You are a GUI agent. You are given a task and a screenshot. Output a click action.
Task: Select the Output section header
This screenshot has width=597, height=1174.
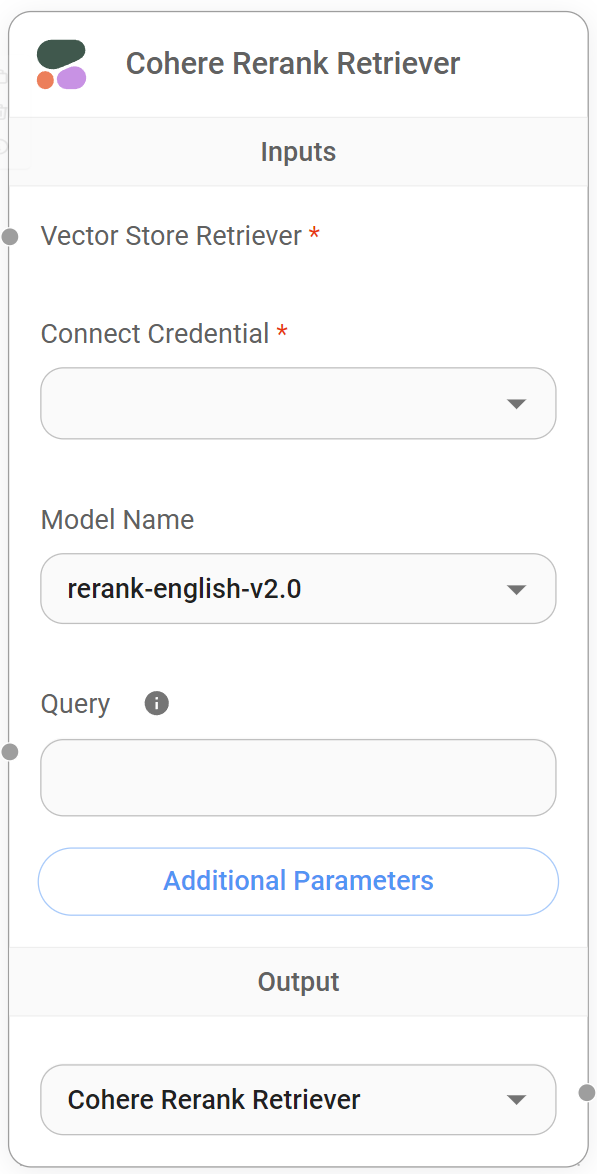click(x=298, y=981)
